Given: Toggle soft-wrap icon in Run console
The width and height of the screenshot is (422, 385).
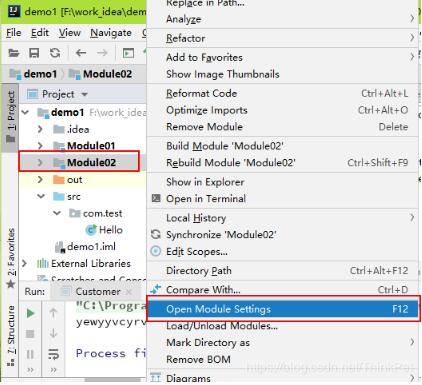Looking at the screenshot, I should tap(53, 354).
